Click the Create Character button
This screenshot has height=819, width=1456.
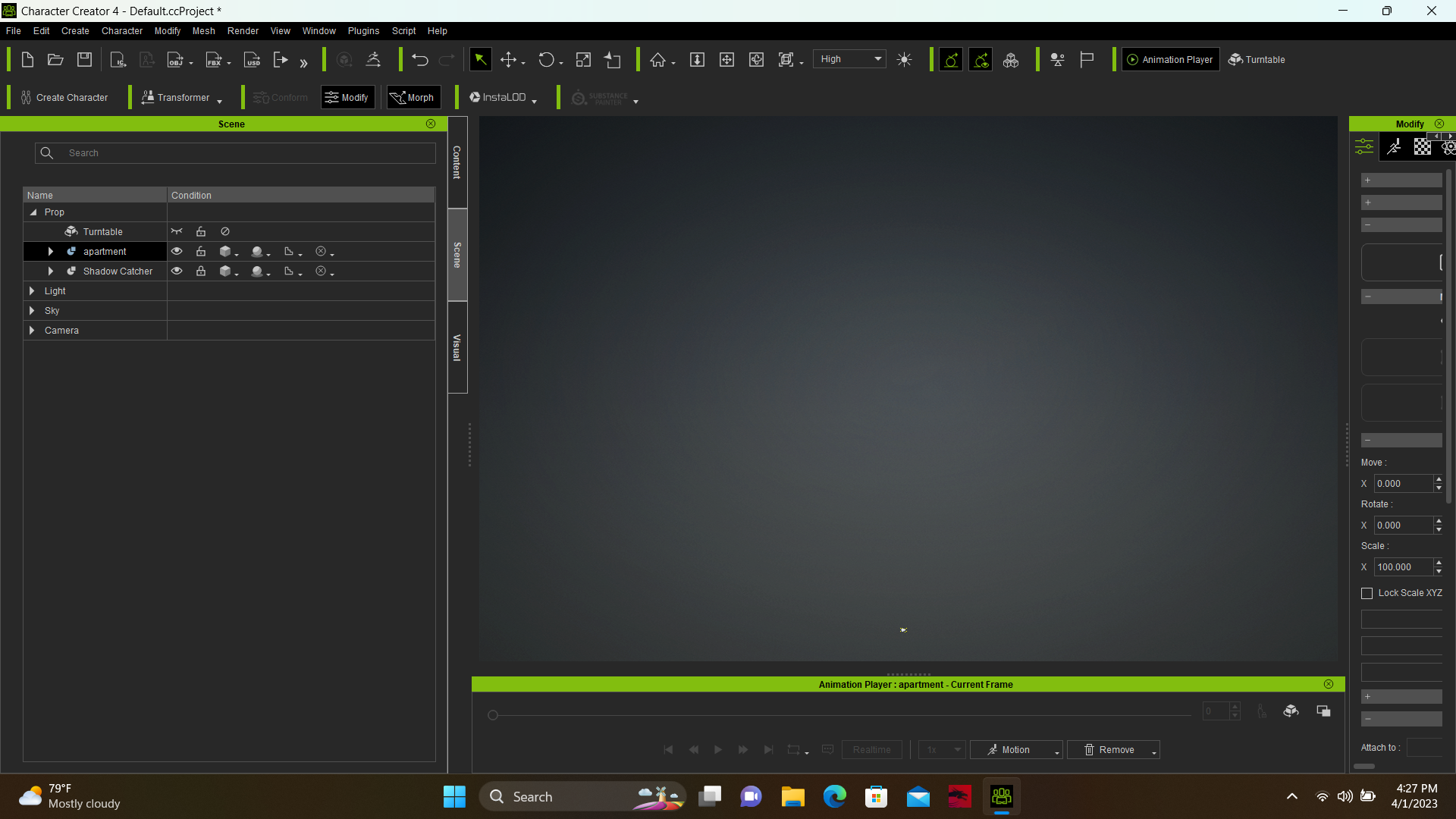pos(64,97)
